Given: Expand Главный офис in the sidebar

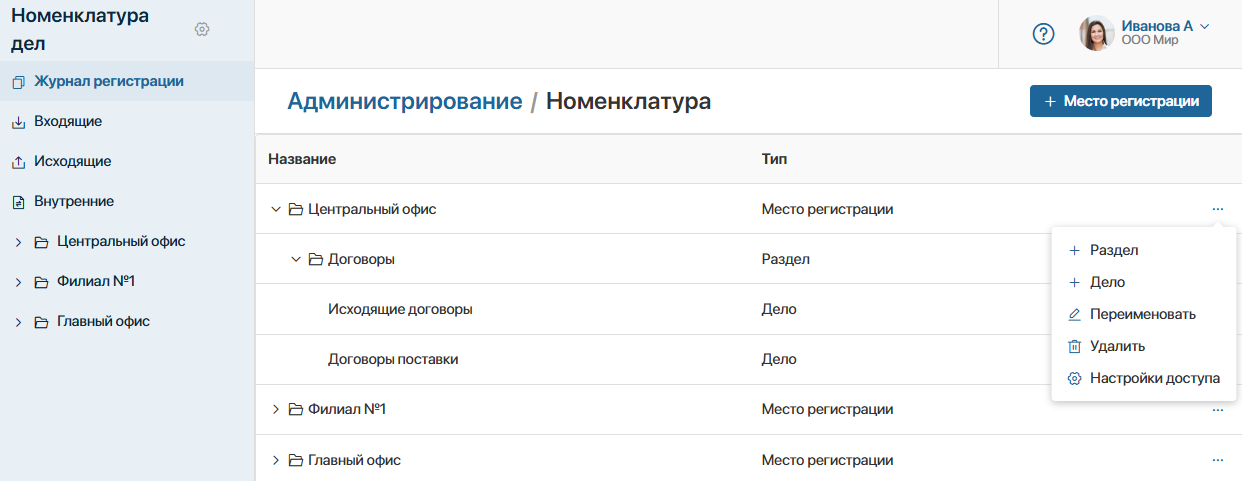Looking at the screenshot, I should (x=18, y=322).
